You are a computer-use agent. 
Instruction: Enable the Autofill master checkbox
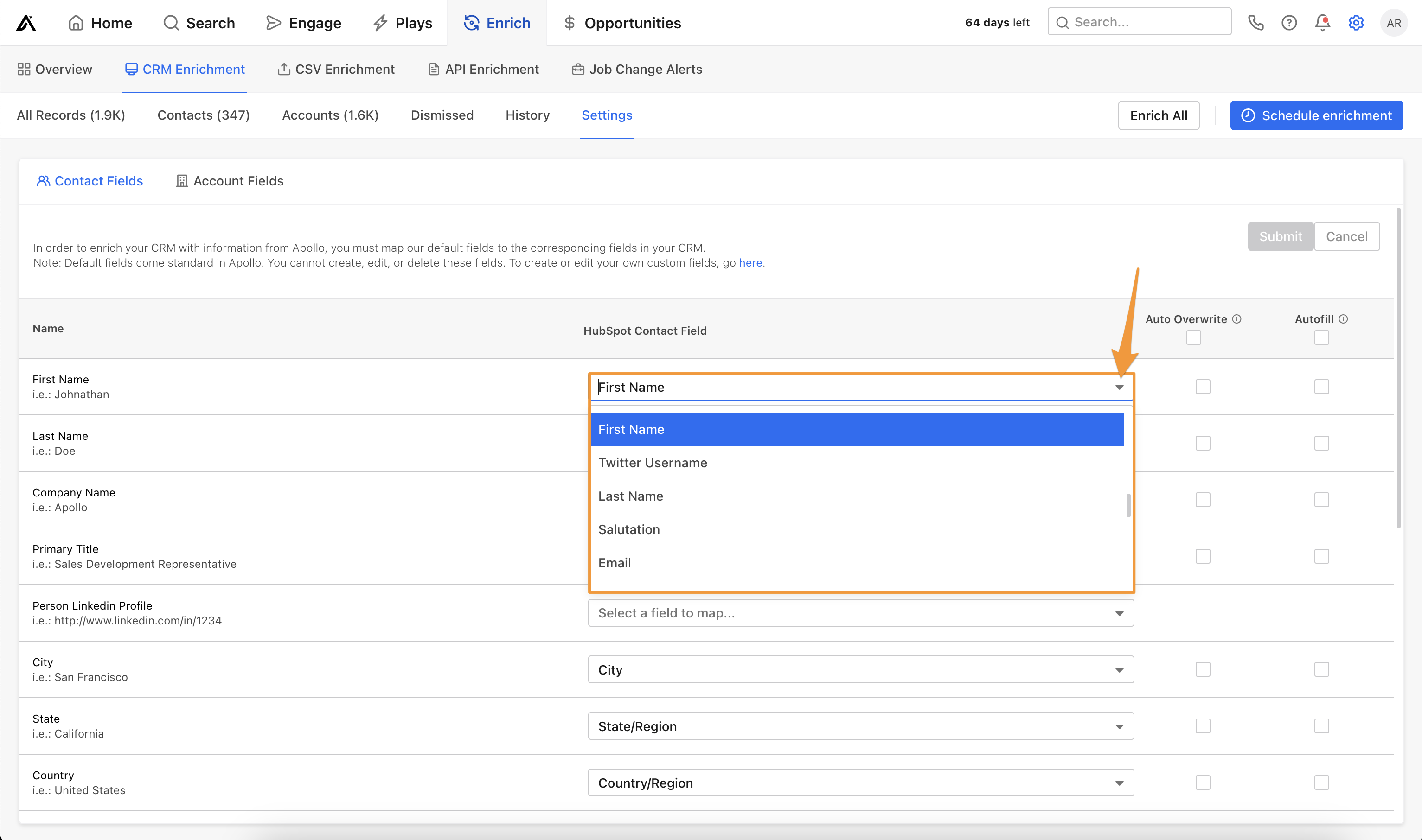coord(1321,337)
